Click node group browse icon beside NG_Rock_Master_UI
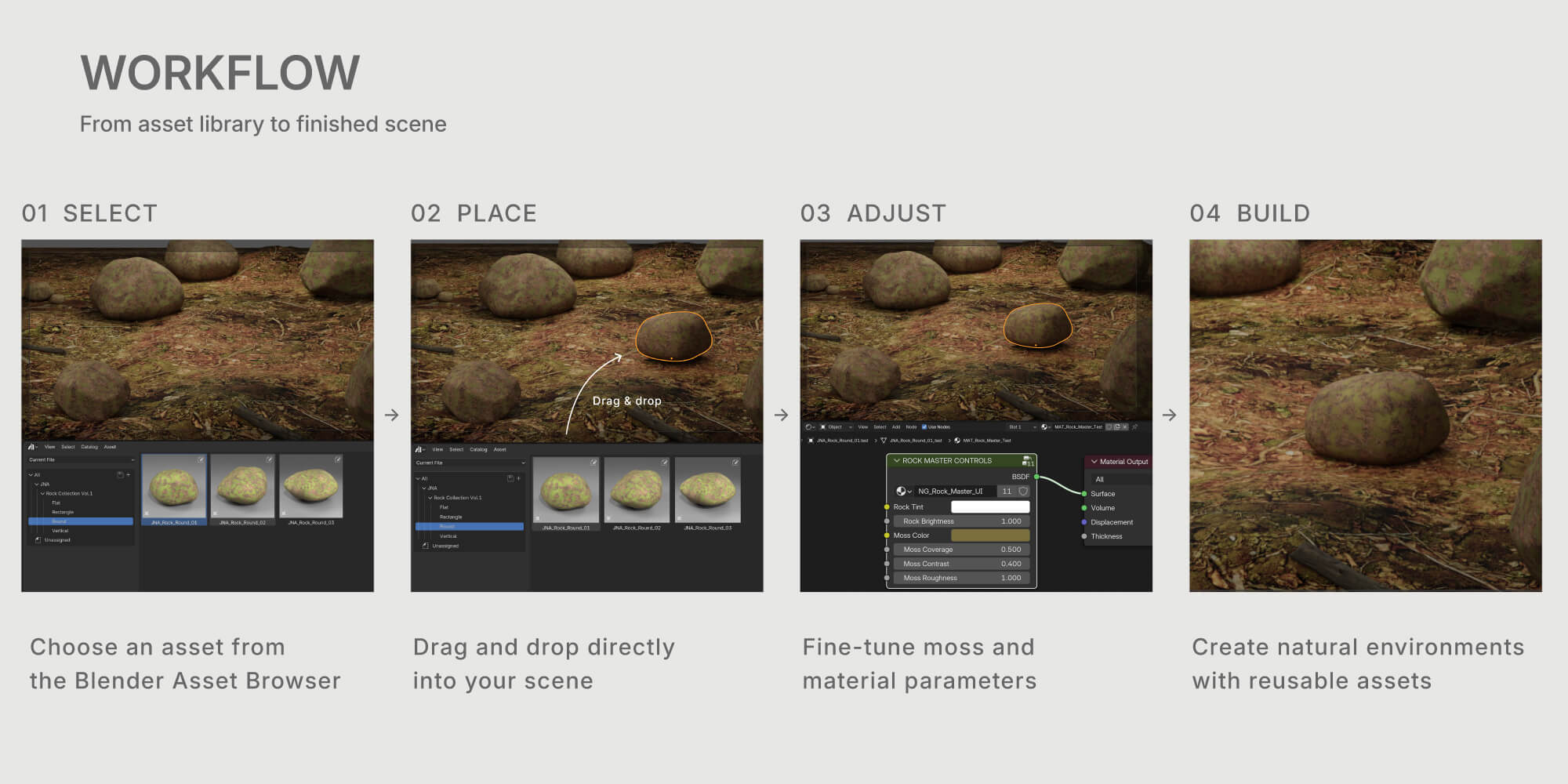1568x784 pixels. click(x=904, y=492)
